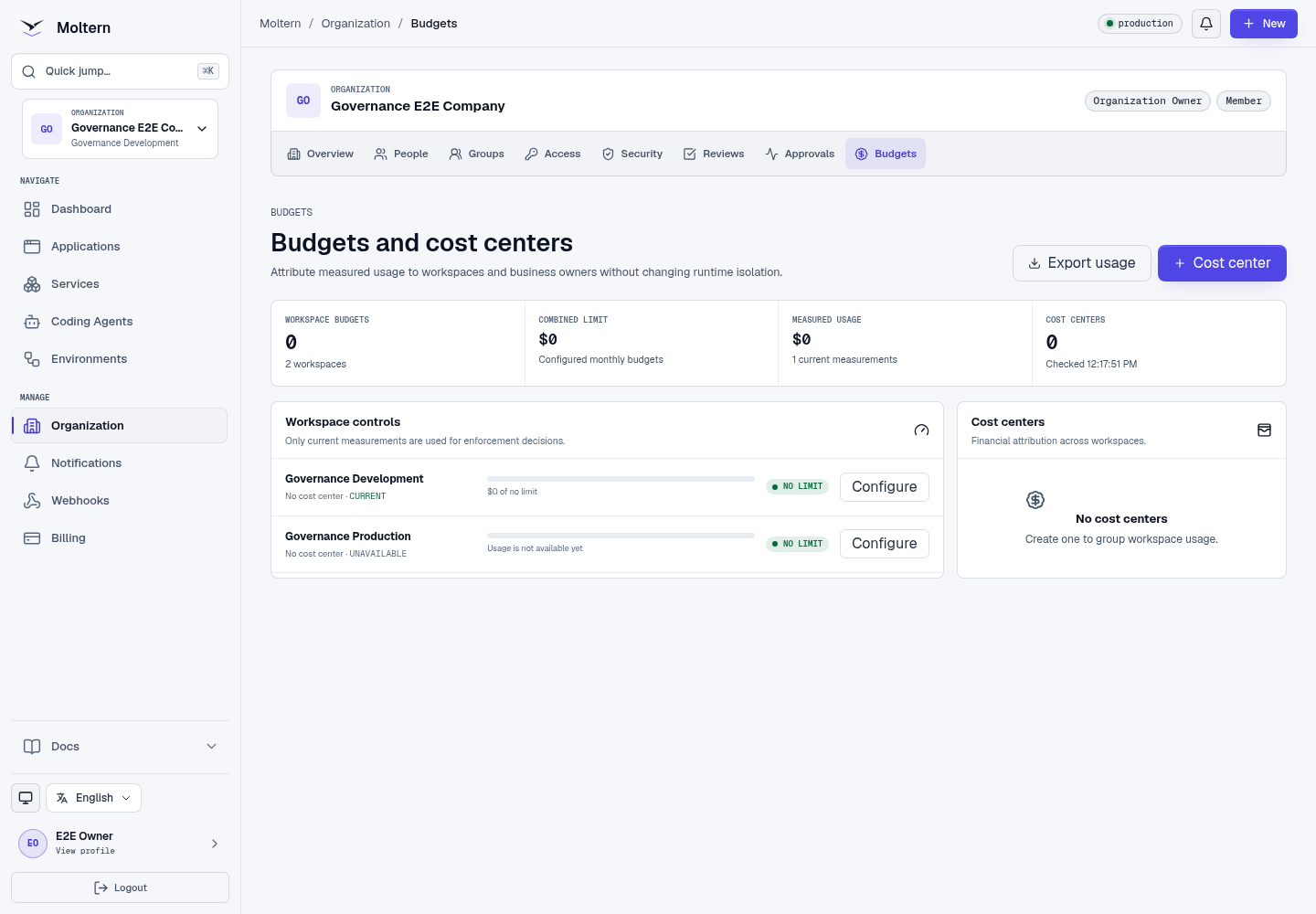Navigate to Environments in the sidebar
The width and height of the screenshot is (1316, 914).
coord(120,359)
